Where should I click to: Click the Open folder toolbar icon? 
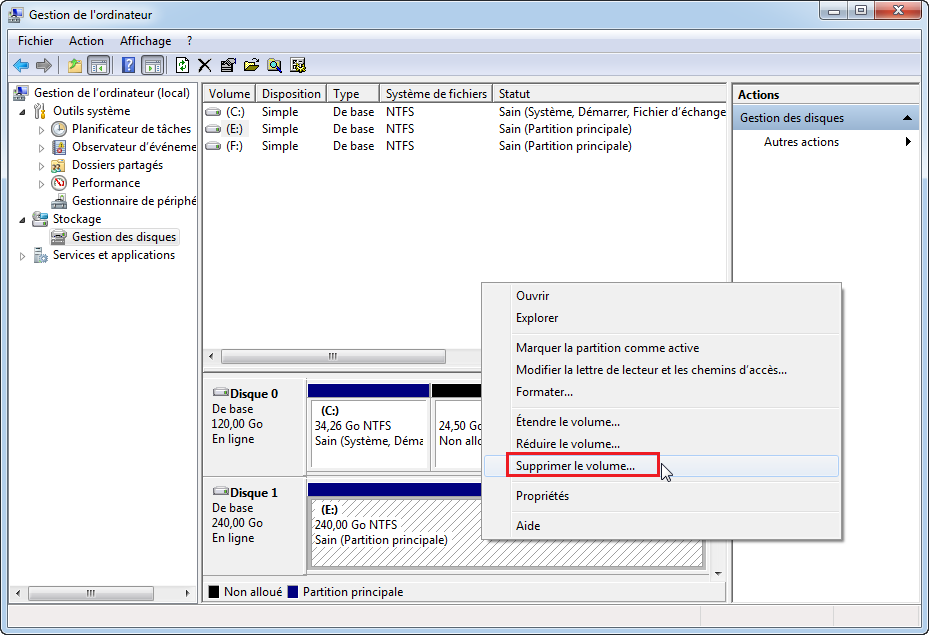click(251, 65)
